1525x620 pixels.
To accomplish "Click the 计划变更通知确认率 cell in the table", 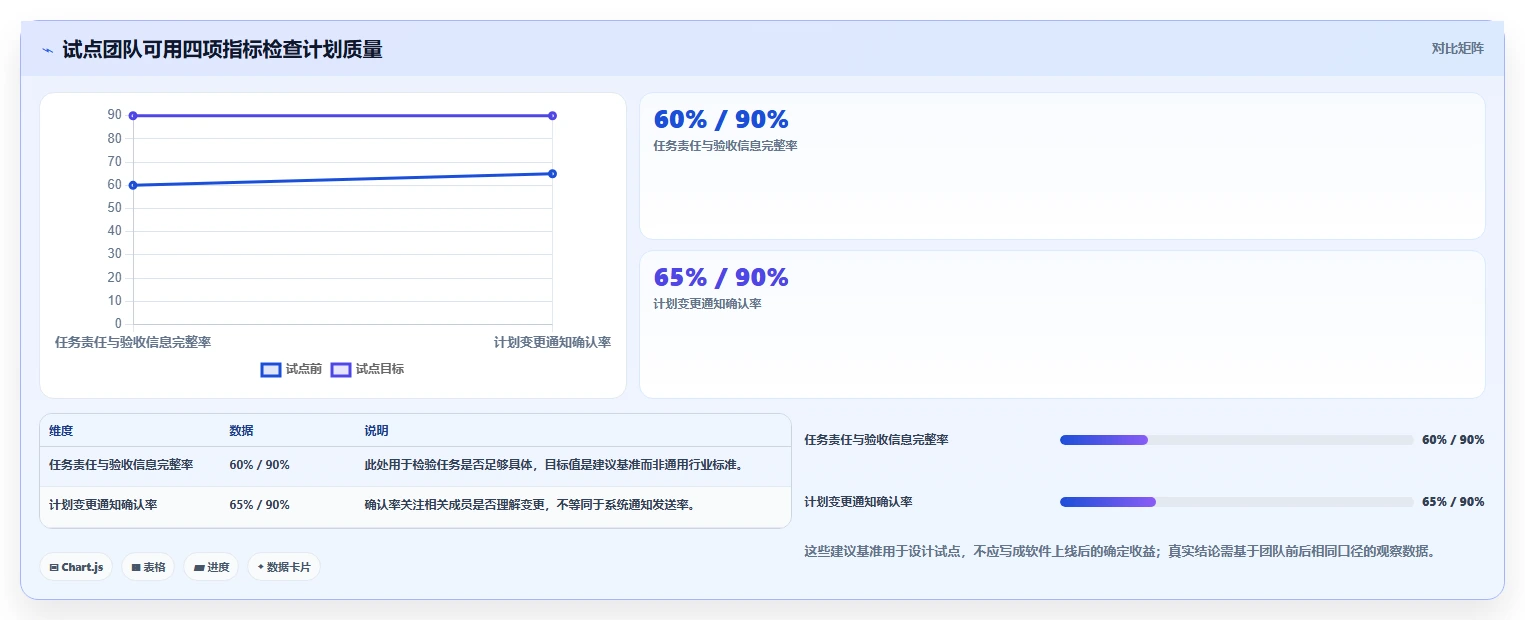I will (x=103, y=505).
